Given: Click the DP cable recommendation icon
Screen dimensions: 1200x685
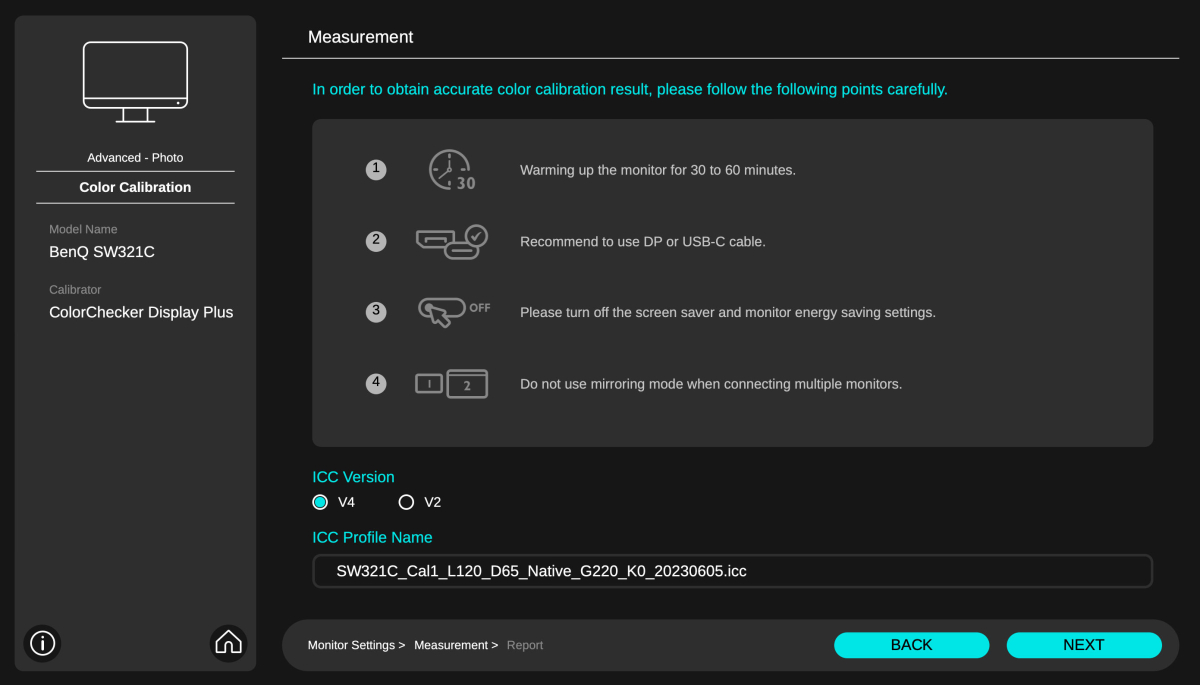Looking at the screenshot, I should click(452, 241).
